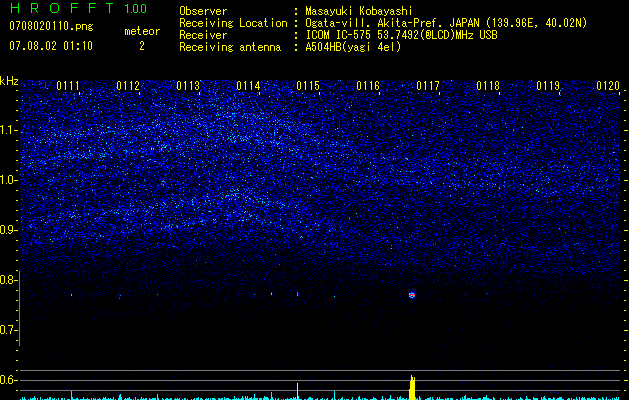629x400 pixels.
Task: Click the meteor count value 2
Action: pyautogui.click(x=142, y=46)
